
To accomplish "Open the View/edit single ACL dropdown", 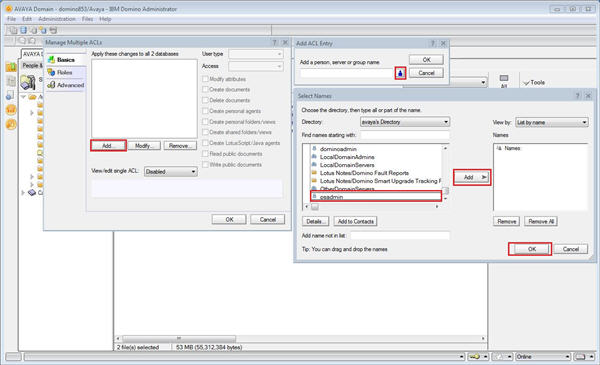I will pyautogui.click(x=171, y=171).
